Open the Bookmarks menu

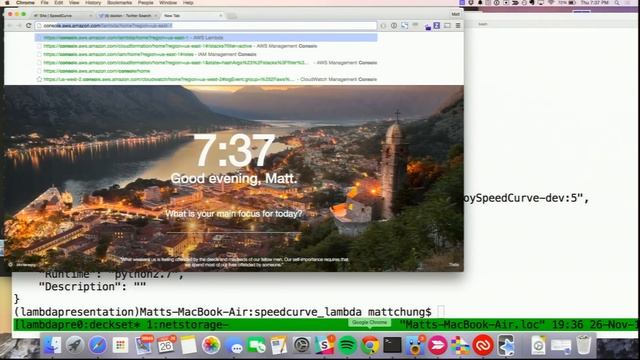pos(120,2)
